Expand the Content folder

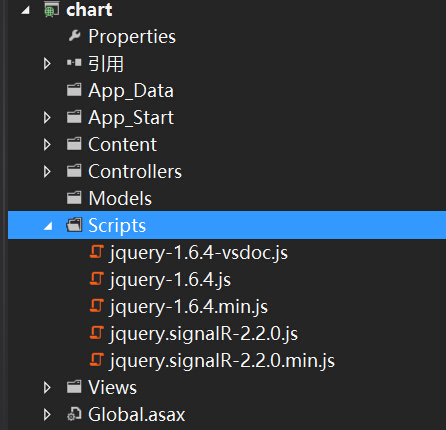click(47, 144)
